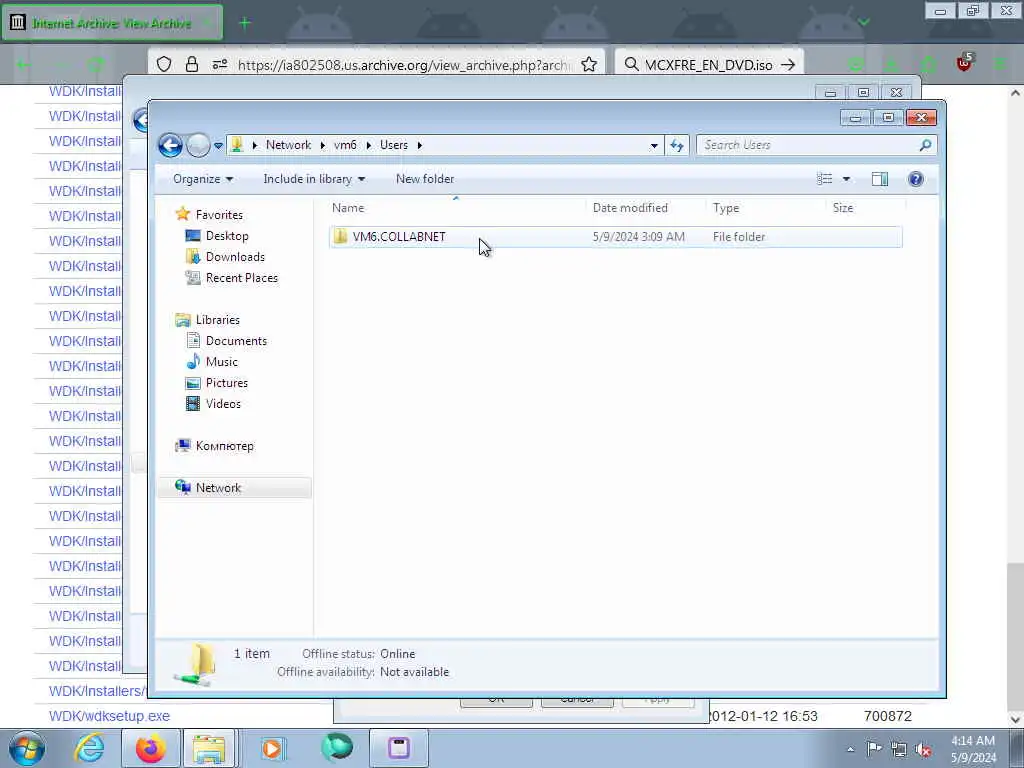Open the recent locations dropdown beside Forward
Image resolution: width=1024 pixels, height=768 pixels.
coord(218,146)
